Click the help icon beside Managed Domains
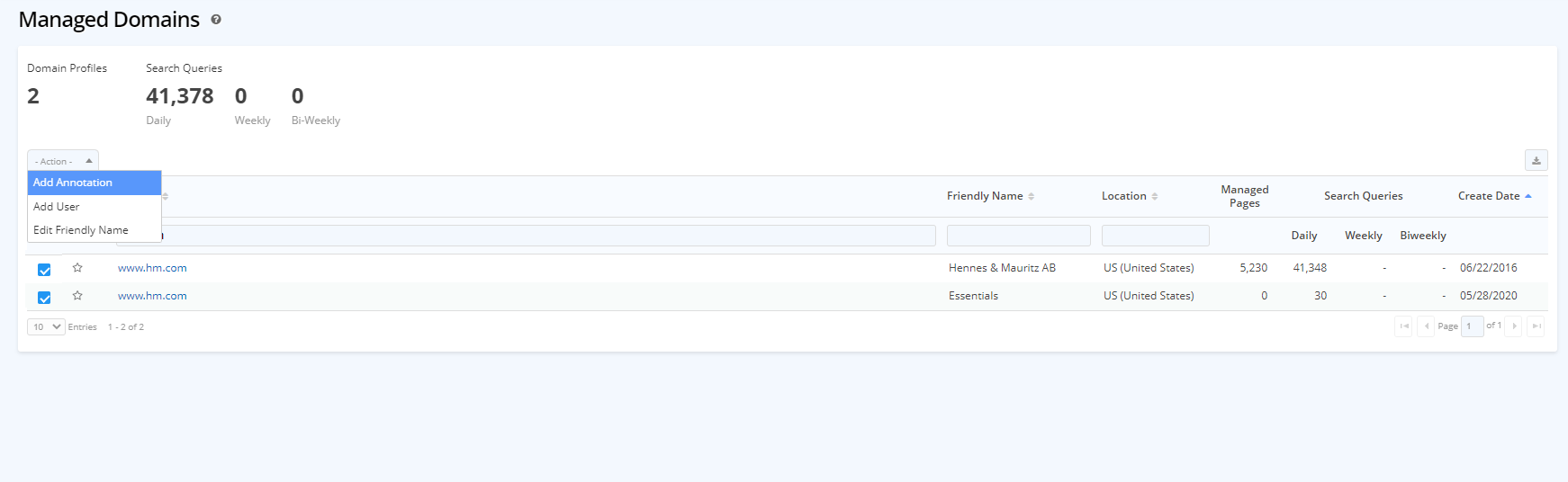This screenshot has width=1568, height=482. point(216,20)
